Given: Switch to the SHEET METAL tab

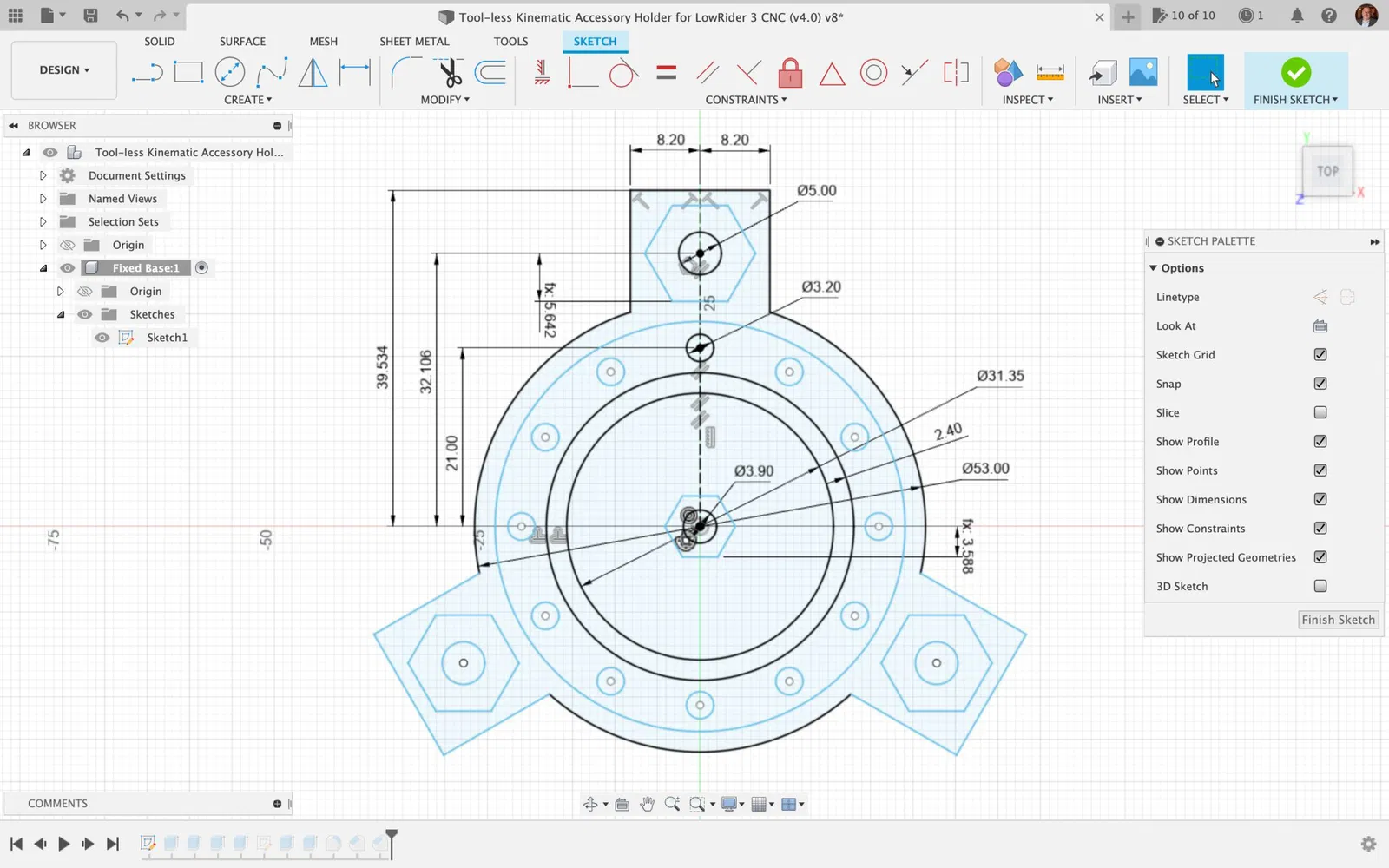Looking at the screenshot, I should tap(414, 42).
